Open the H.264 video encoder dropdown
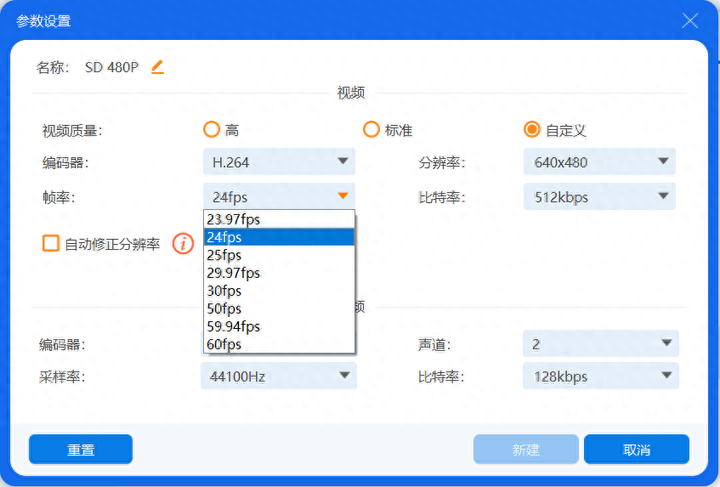The image size is (720, 487). point(279,162)
